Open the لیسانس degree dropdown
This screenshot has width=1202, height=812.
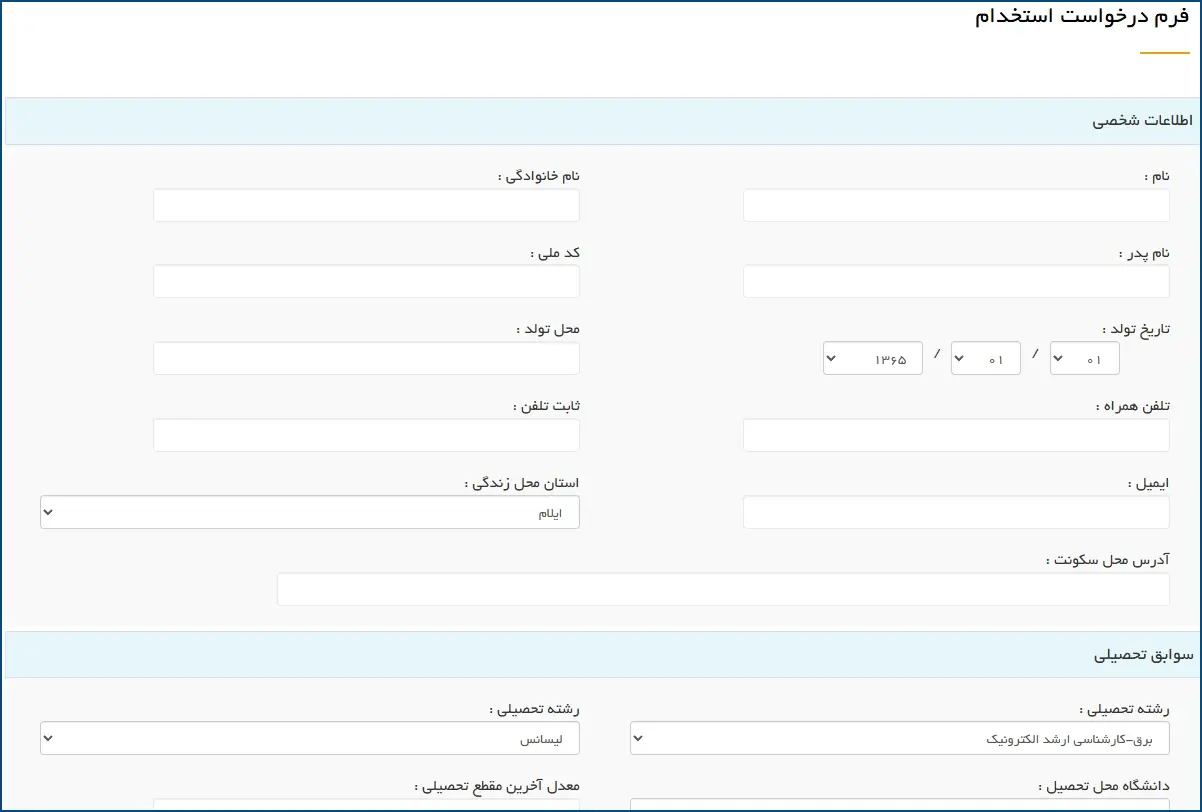point(310,739)
